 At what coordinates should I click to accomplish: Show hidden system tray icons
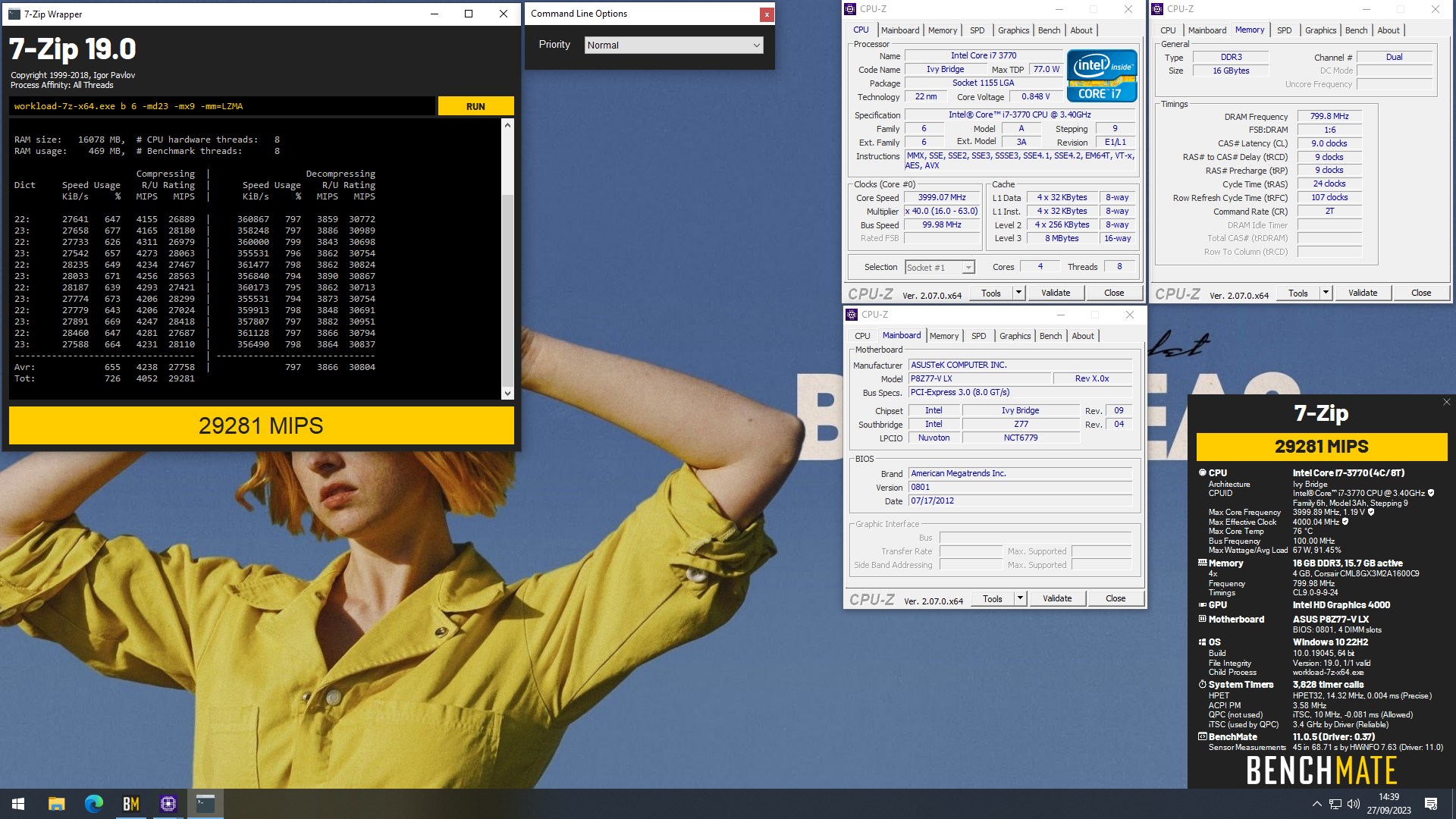(x=1317, y=804)
